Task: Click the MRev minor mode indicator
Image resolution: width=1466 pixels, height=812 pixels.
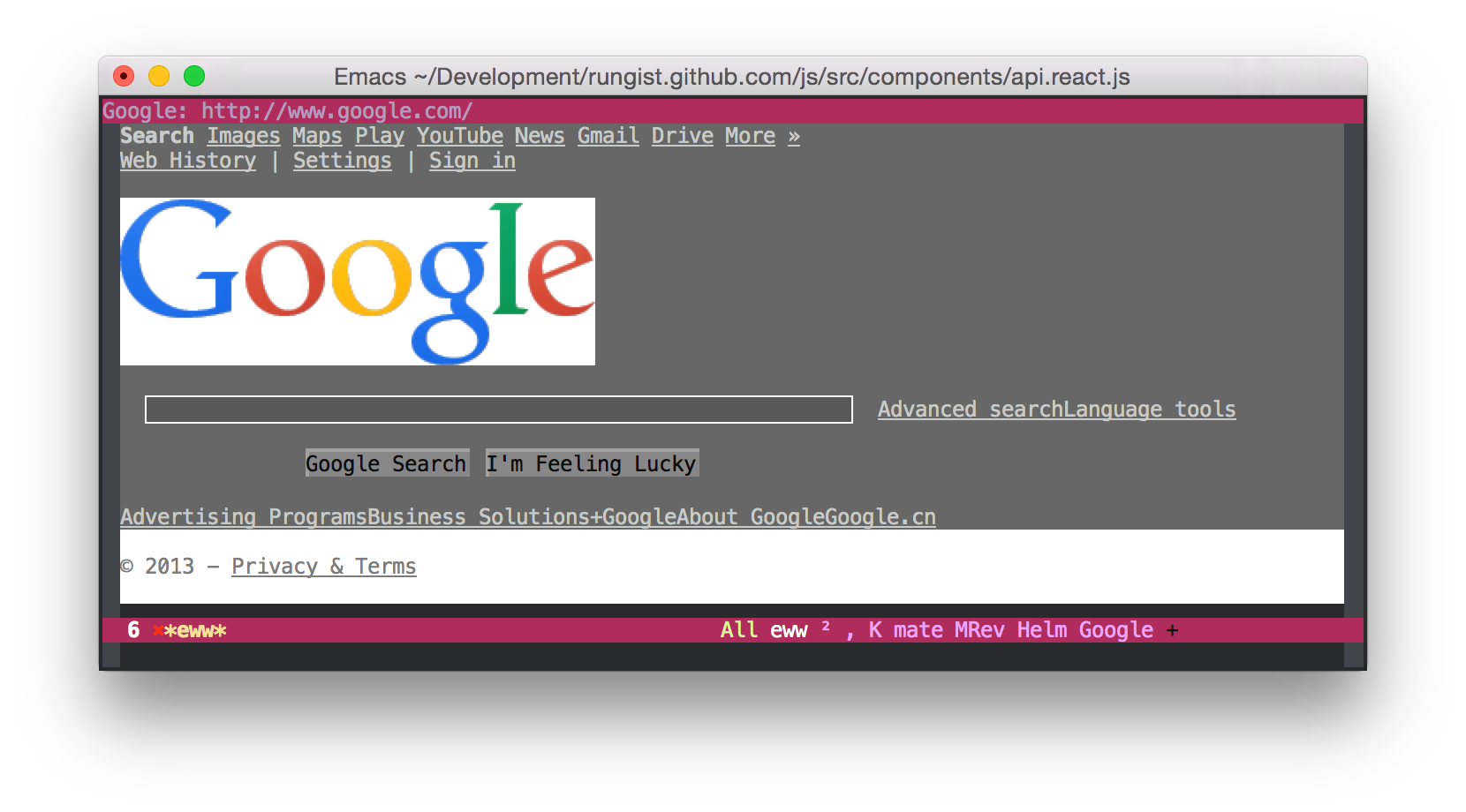Action: (980, 630)
